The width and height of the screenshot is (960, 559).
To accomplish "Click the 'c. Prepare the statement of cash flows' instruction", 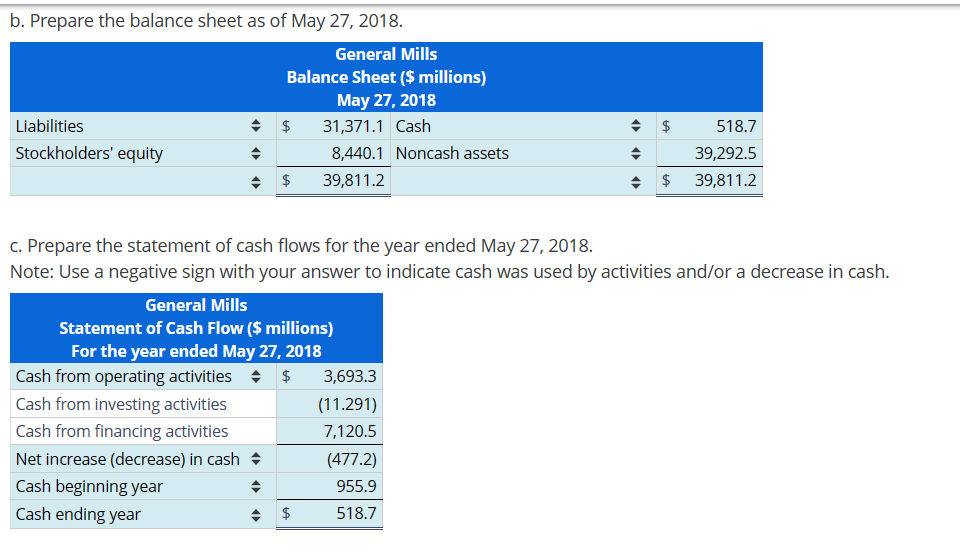I will point(301,246).
